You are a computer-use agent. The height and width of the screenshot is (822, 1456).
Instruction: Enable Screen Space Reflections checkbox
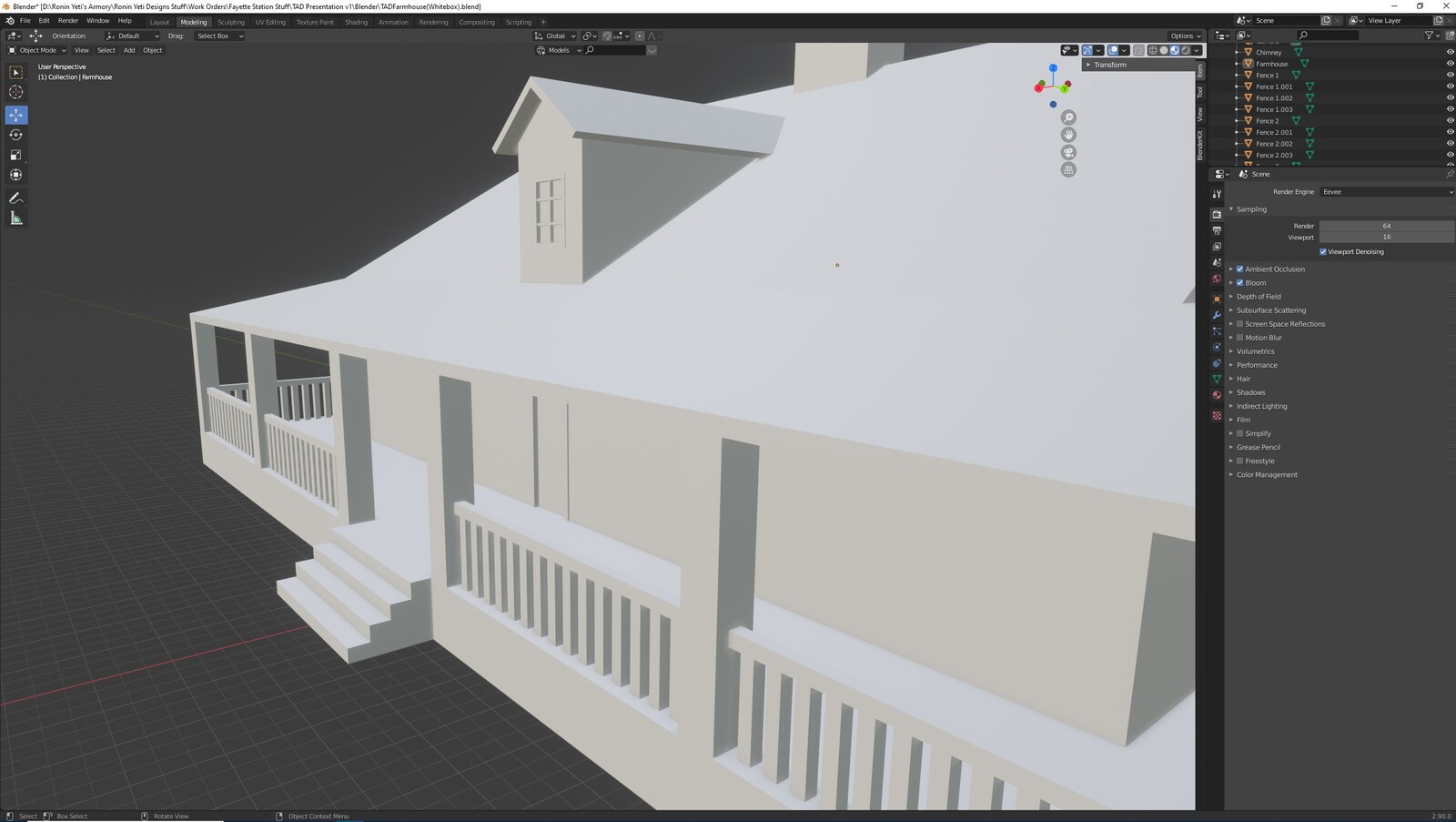coord(1239,323)
